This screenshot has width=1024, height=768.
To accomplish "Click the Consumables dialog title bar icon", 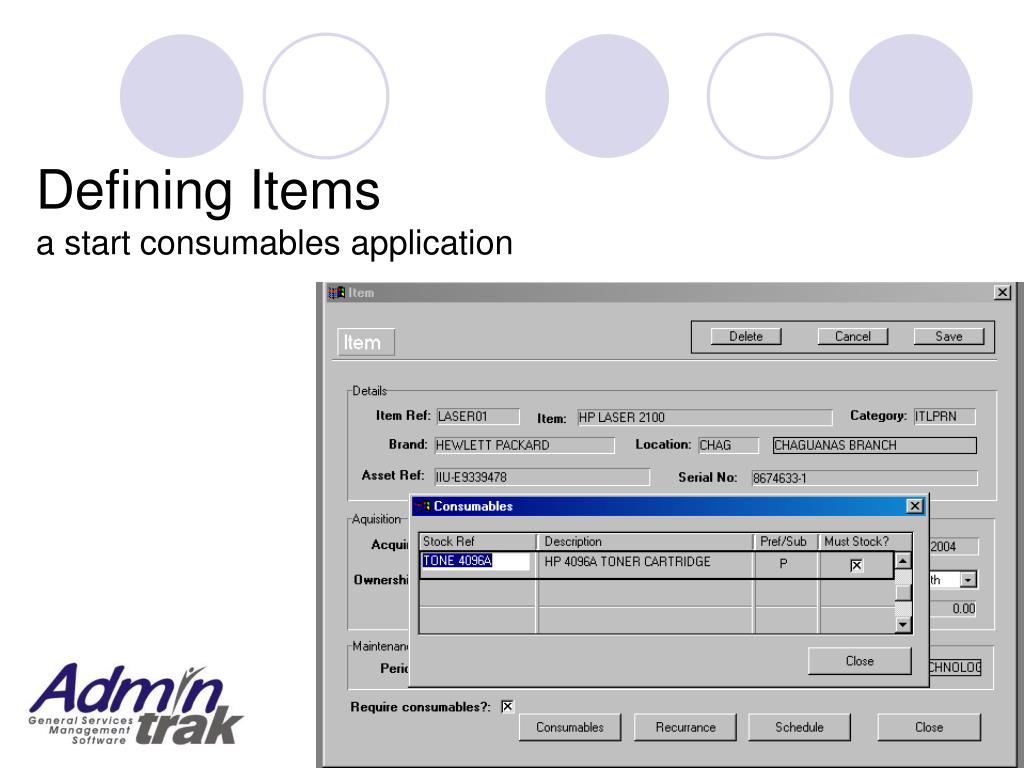I will coord(423,506).
